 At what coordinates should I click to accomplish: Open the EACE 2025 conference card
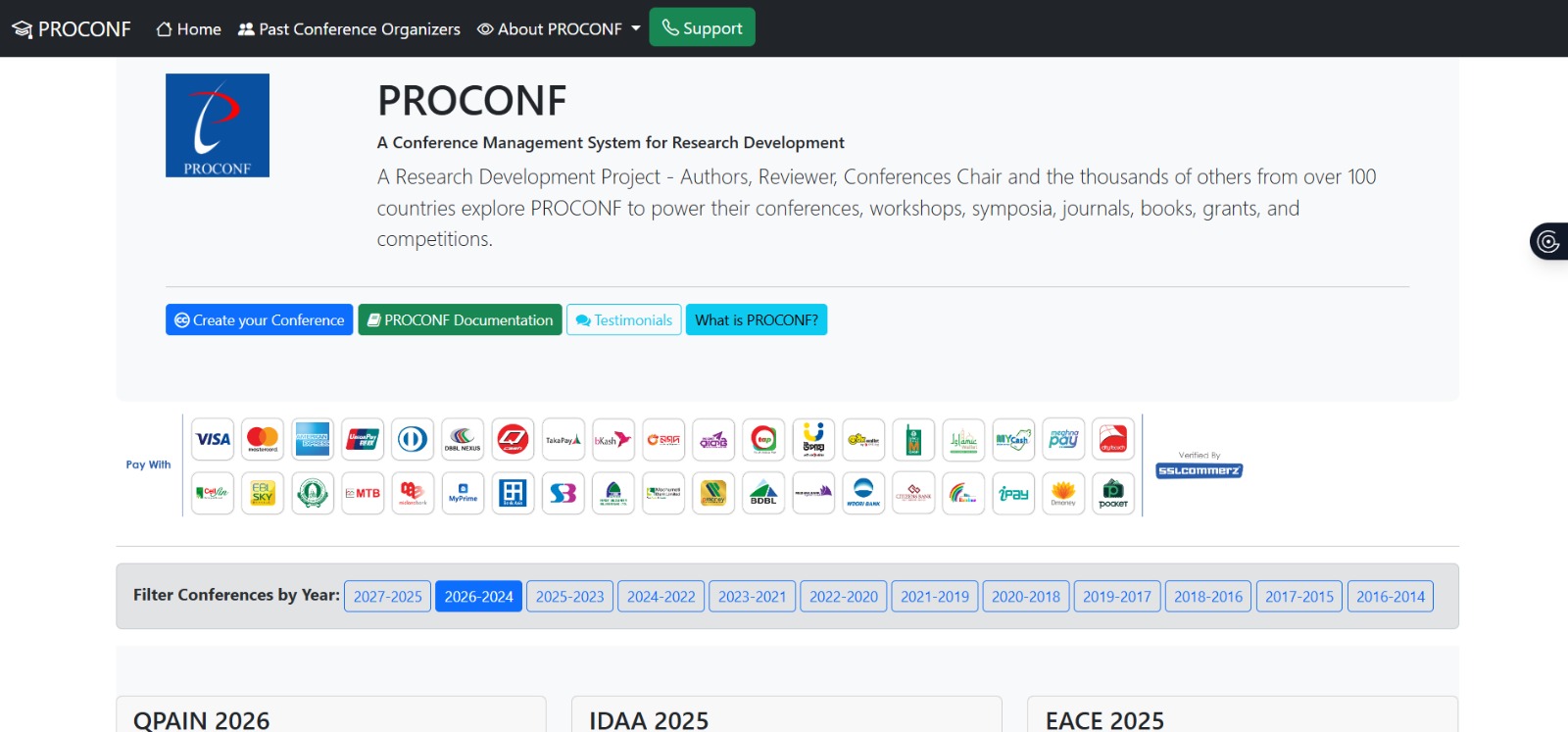click(x=1243, y=715)
